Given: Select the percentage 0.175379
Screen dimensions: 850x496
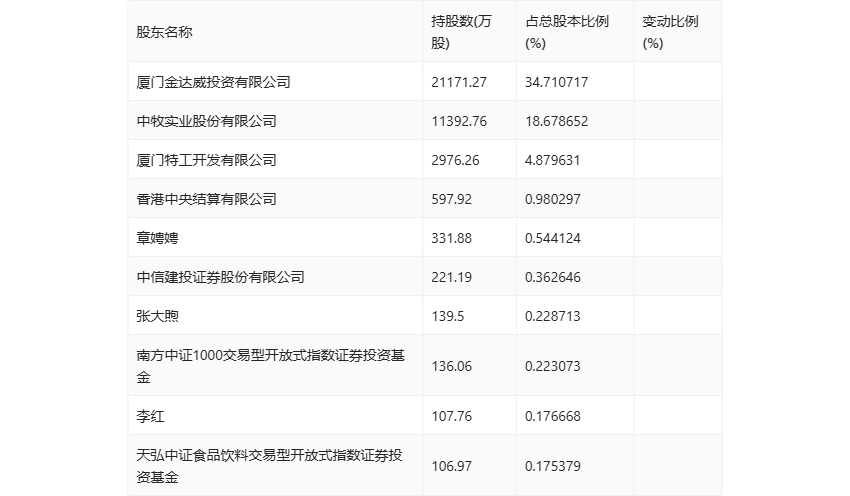Looking at the screenshot, I should click(x=553, y=466).
